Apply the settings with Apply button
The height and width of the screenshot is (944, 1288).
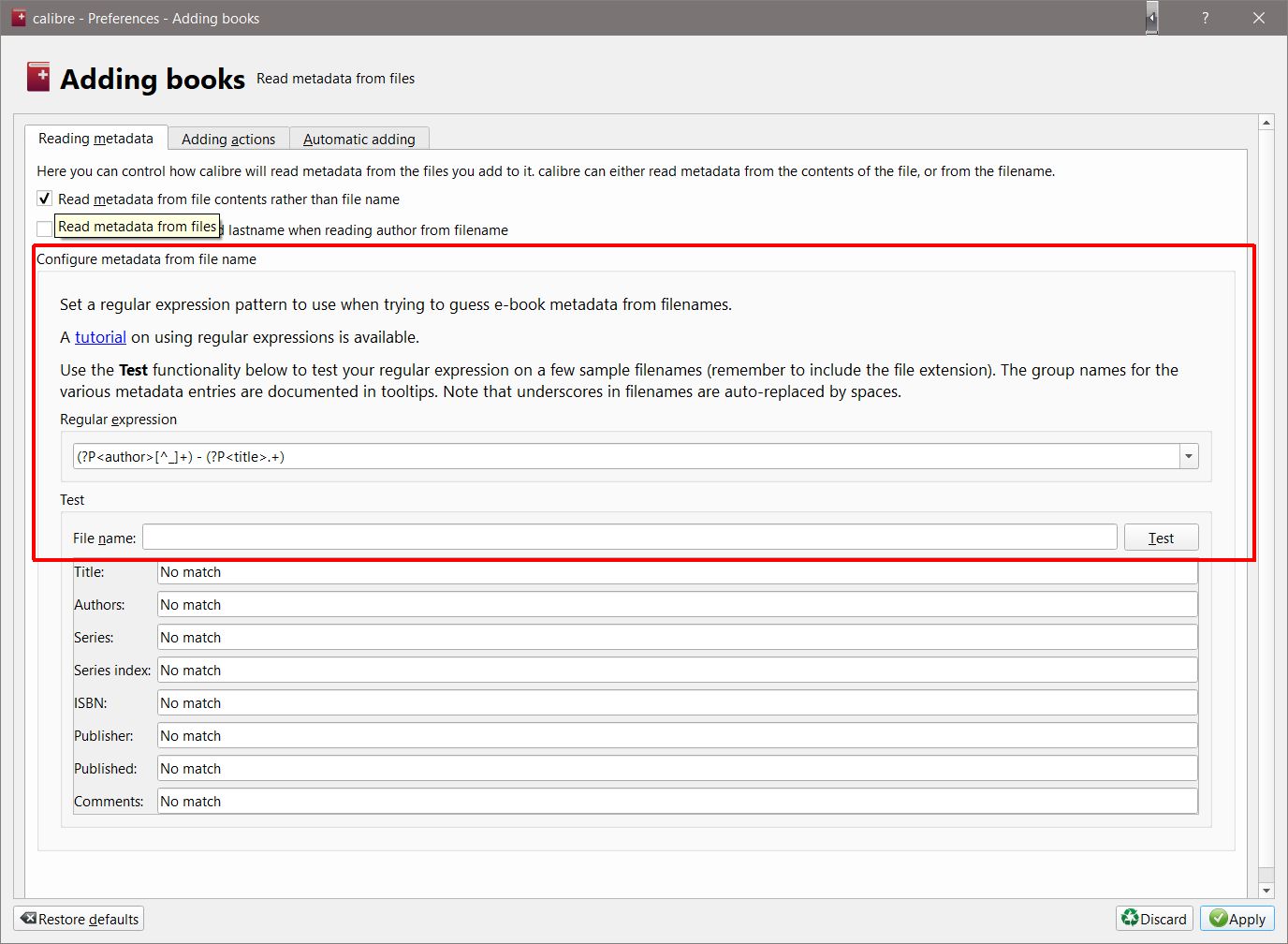point(1237,919)
